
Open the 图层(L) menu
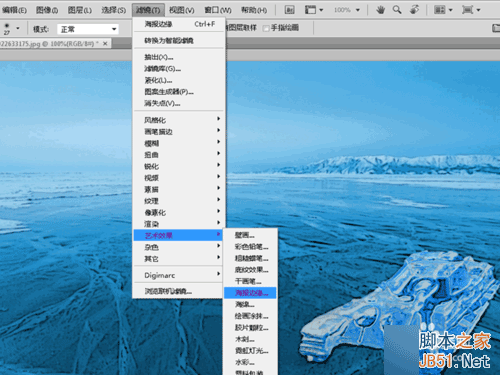pos(80,10)
